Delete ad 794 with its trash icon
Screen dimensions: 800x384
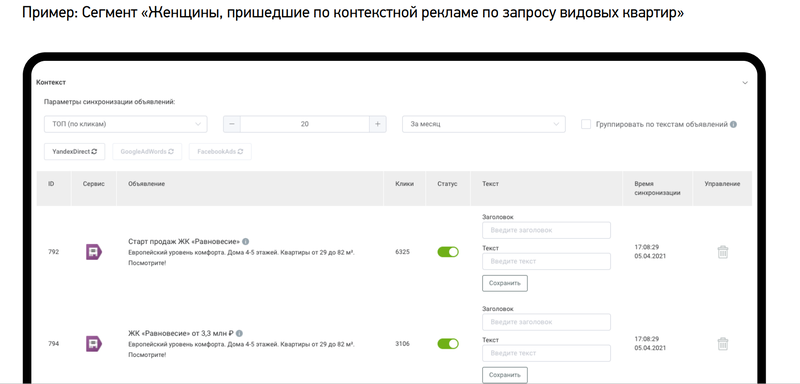point(722,344)
